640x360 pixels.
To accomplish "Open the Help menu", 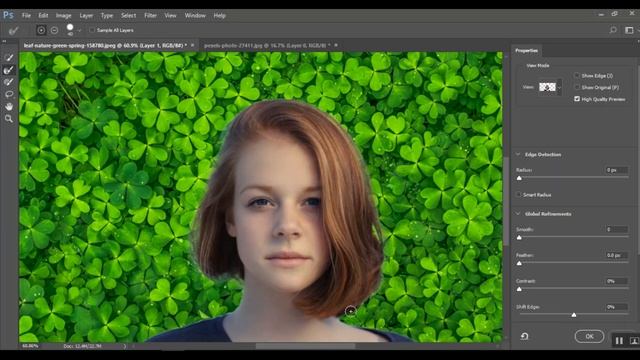I will (220, 16).
